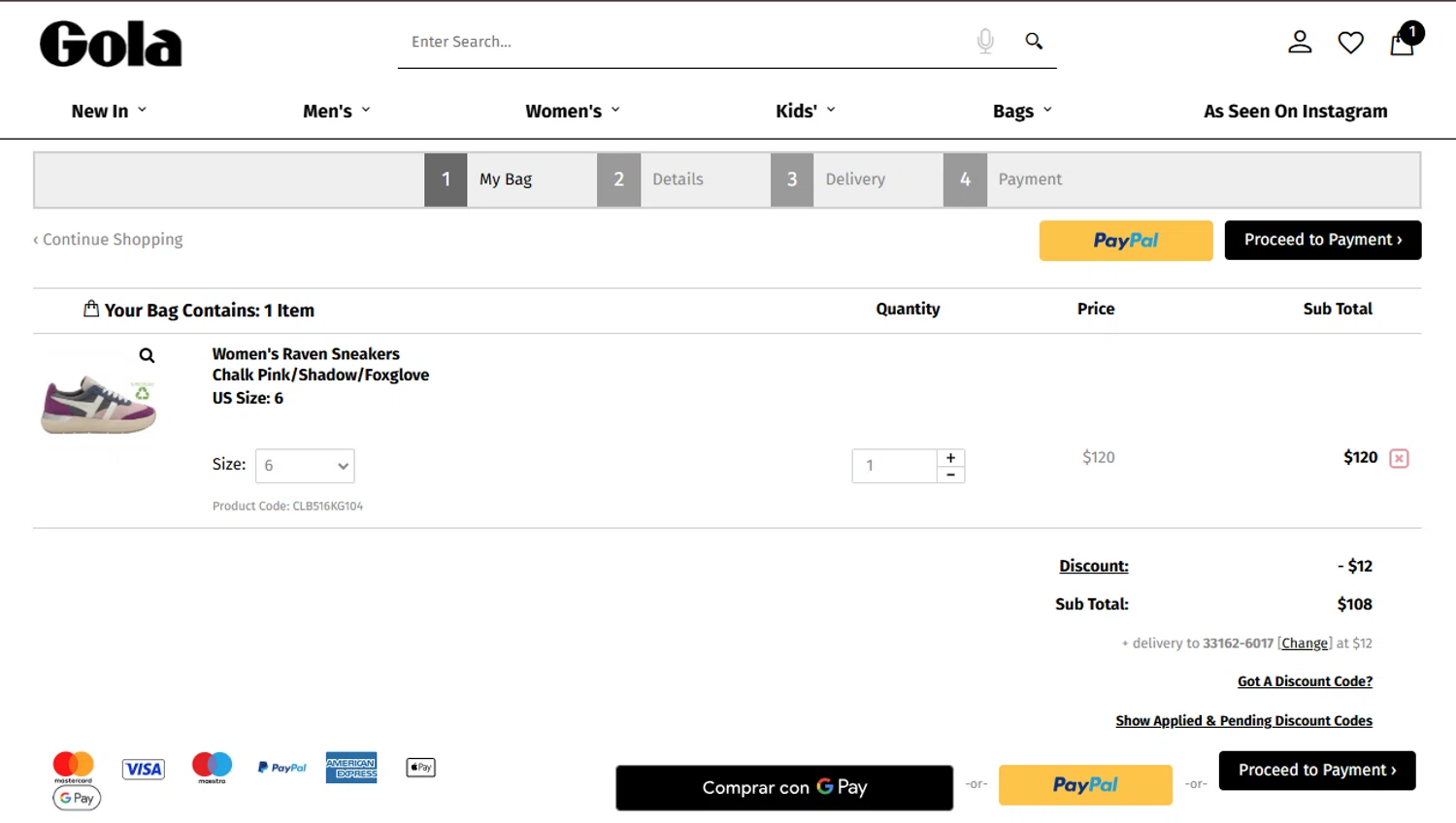Open As Seen On Instagram
1456x823 pixels.
point(1296,112)
